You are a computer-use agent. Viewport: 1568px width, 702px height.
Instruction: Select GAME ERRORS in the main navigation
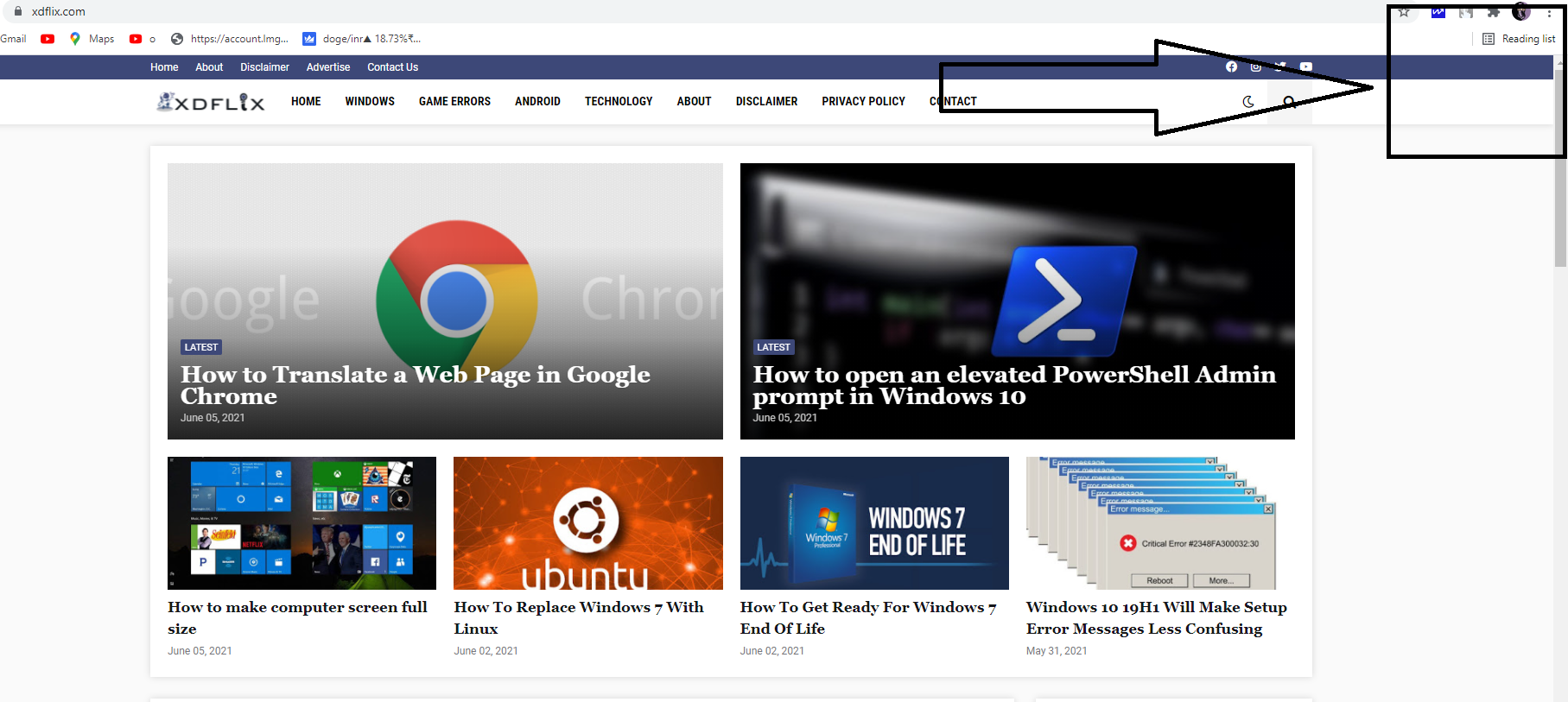pyautogui.click(x=454, y=102)
